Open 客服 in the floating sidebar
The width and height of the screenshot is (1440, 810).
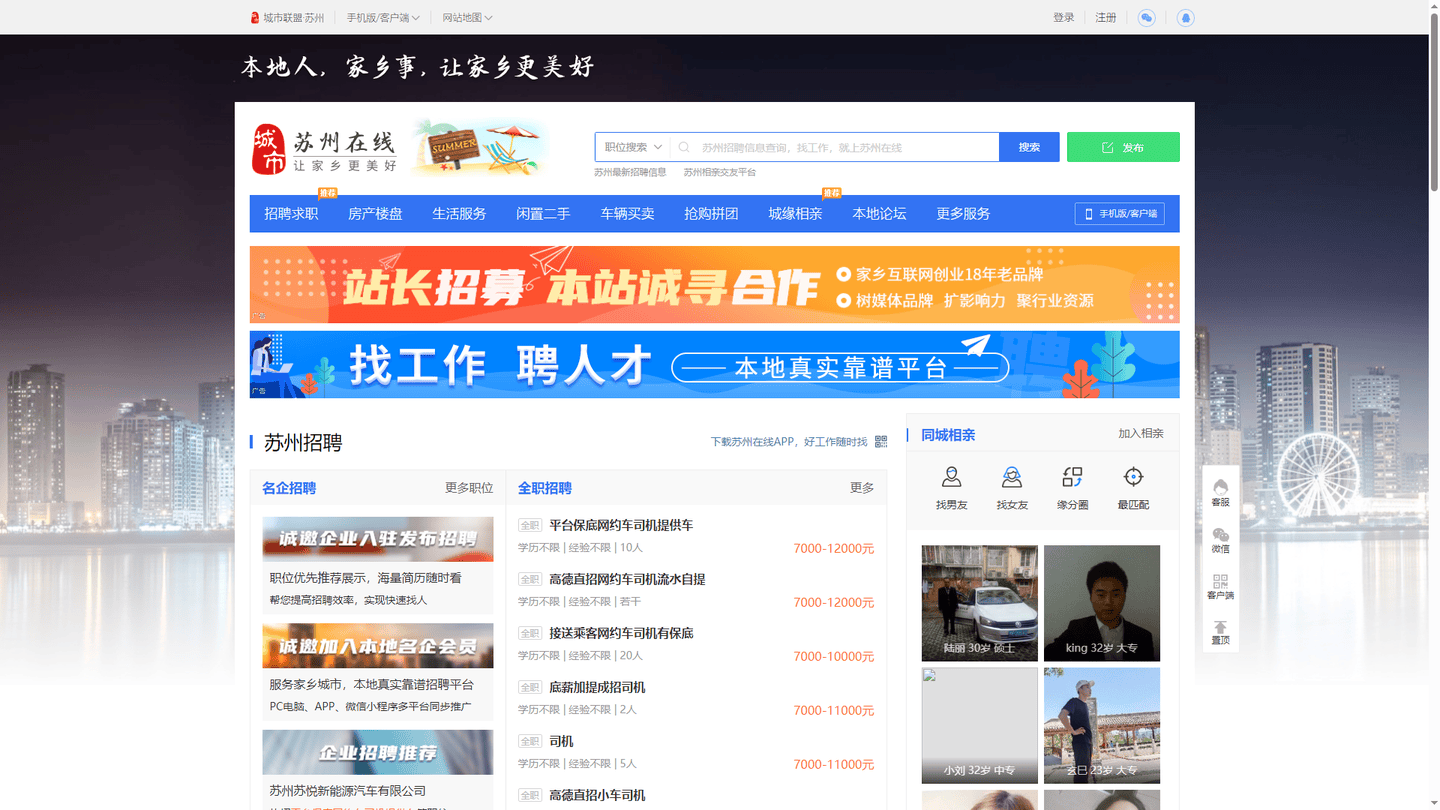pos(1221,493)
